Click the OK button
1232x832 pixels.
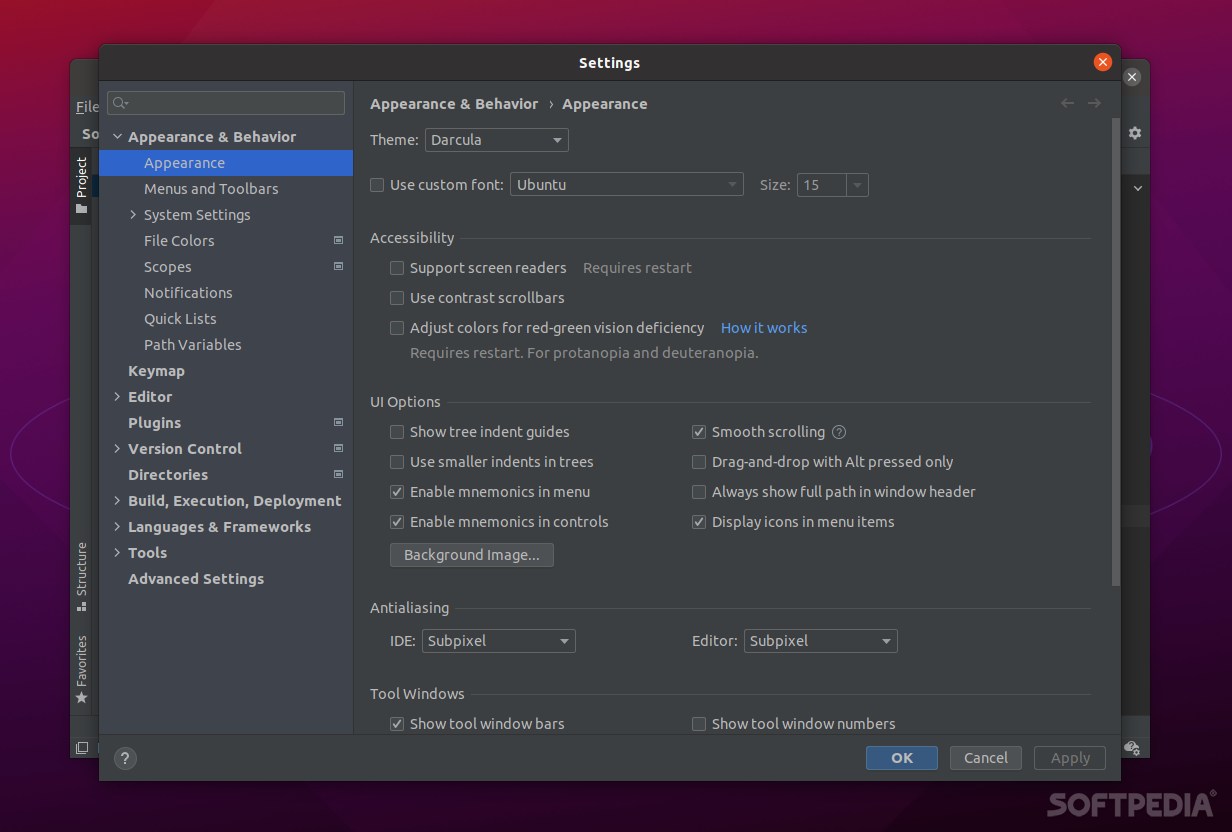[x=902, y=758]
